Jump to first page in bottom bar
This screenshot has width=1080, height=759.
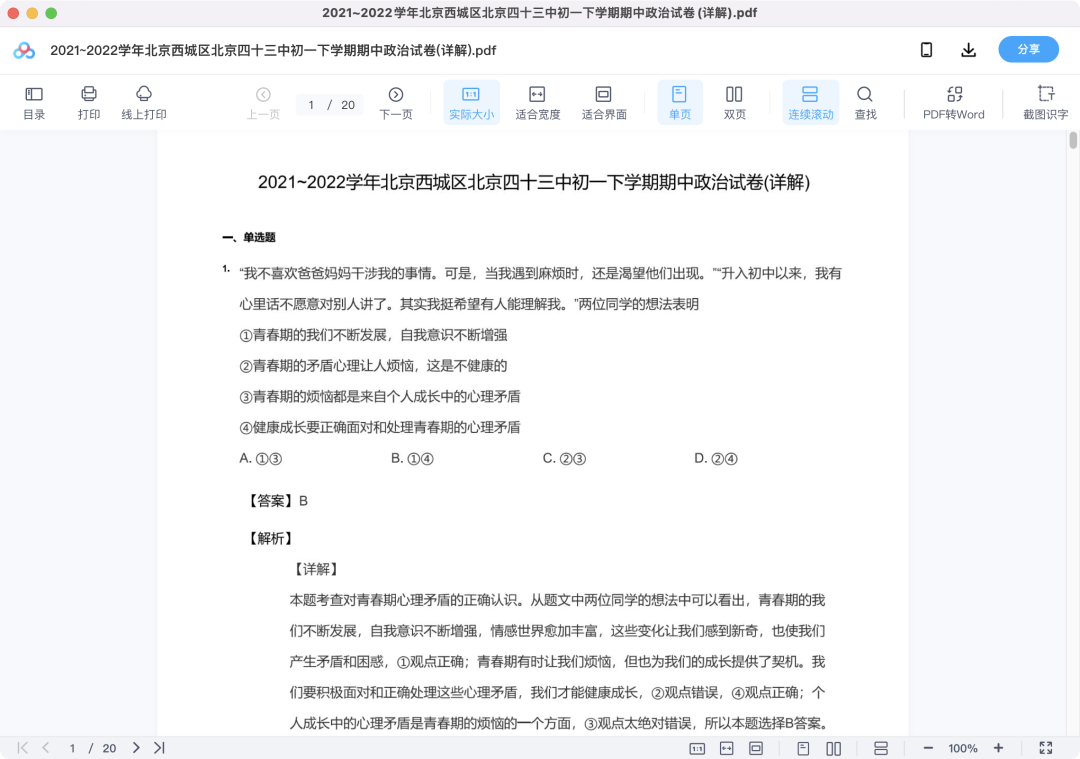23,748
